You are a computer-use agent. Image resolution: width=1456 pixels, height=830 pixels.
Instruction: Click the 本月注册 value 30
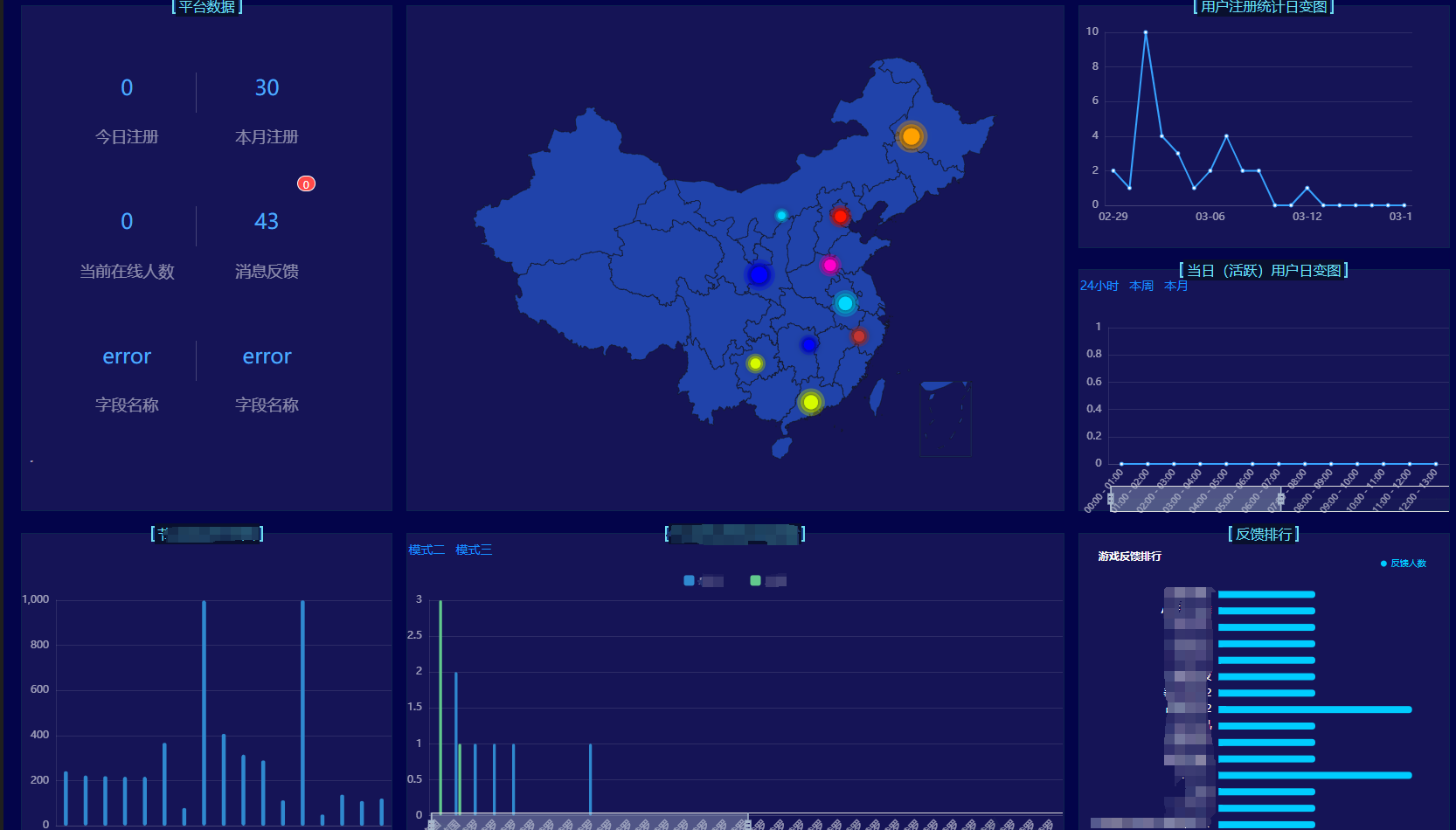coord(267,87)
